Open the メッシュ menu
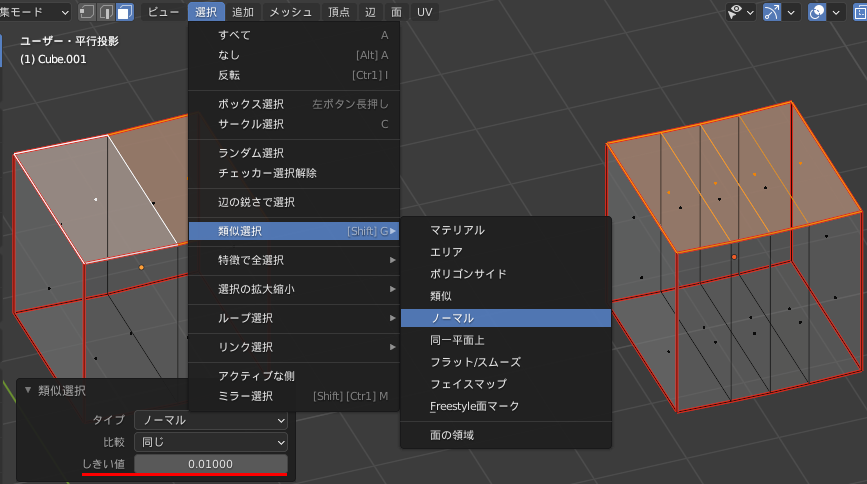 click(x=290, y=12)
